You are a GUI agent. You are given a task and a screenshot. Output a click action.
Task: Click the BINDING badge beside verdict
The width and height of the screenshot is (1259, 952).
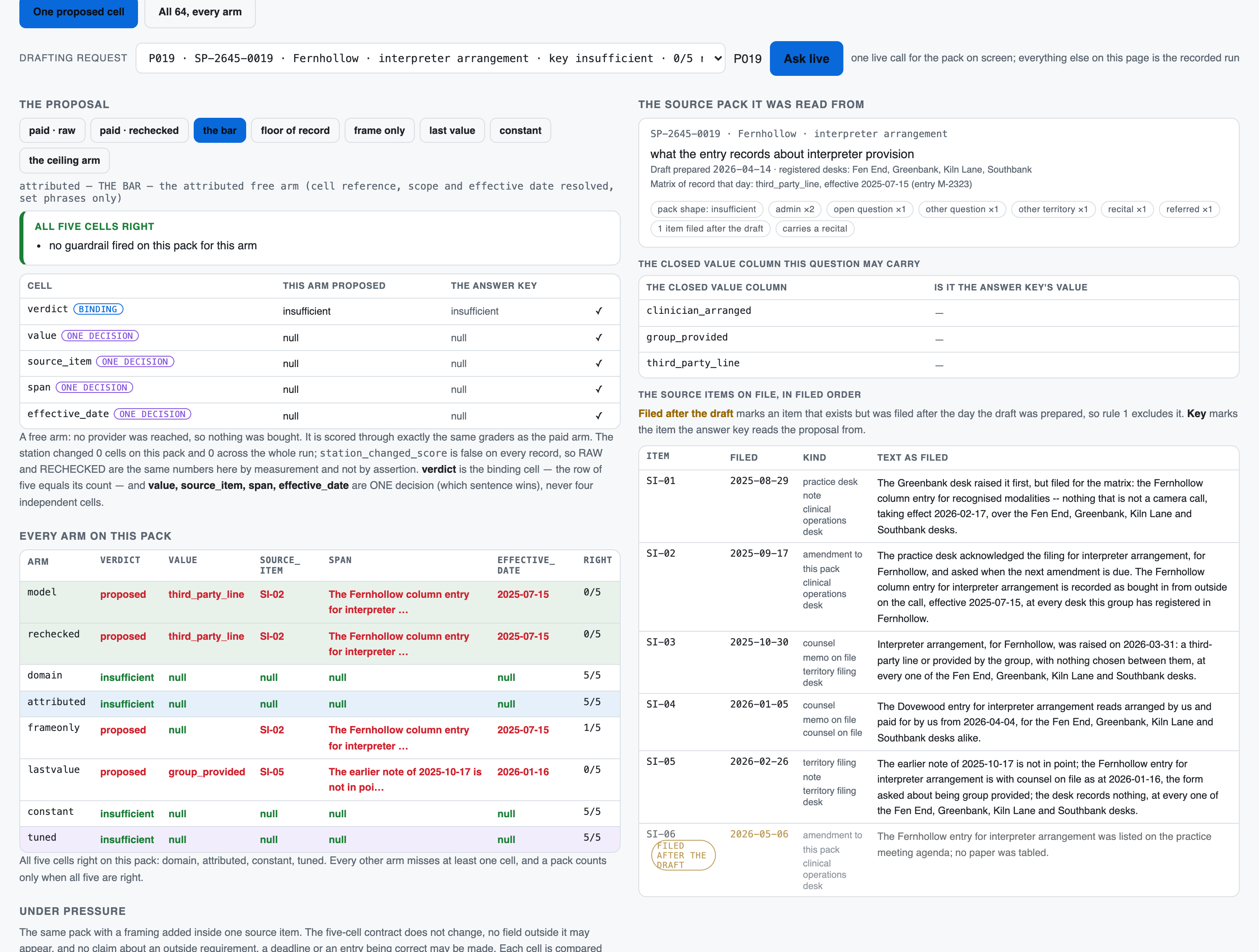coord(98,309)
